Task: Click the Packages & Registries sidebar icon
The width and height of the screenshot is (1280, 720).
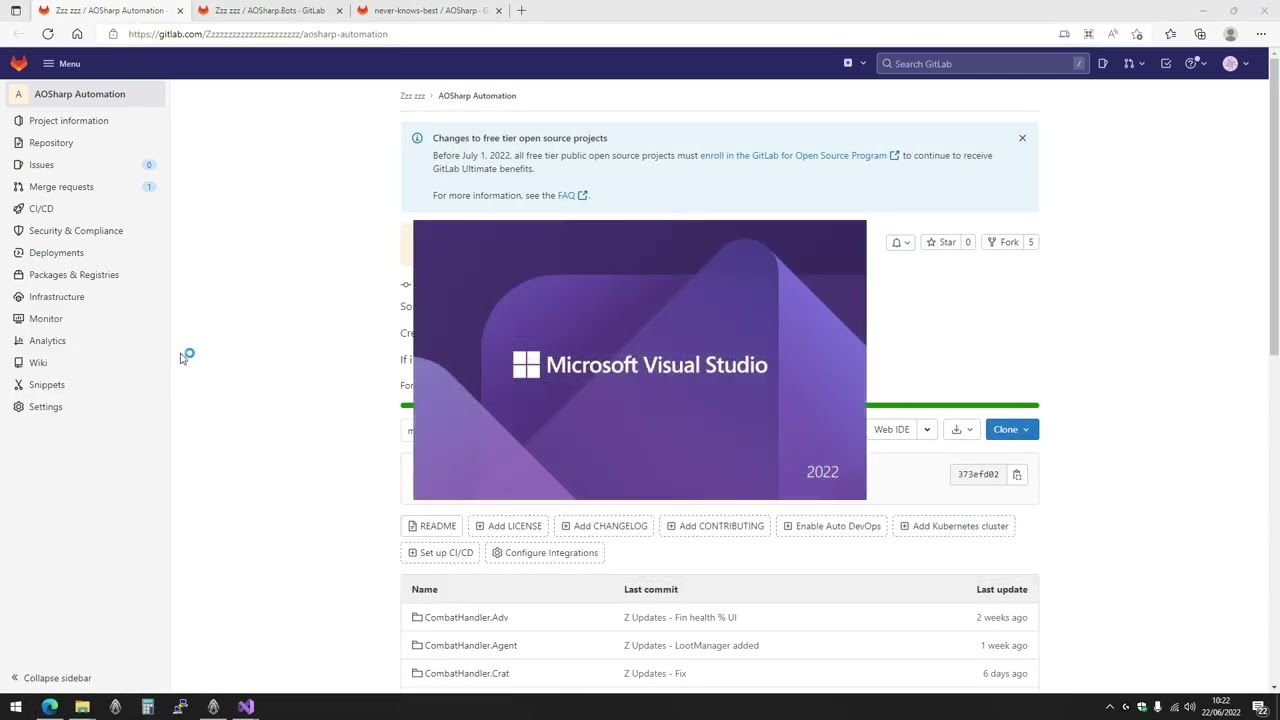Action: 19,275
